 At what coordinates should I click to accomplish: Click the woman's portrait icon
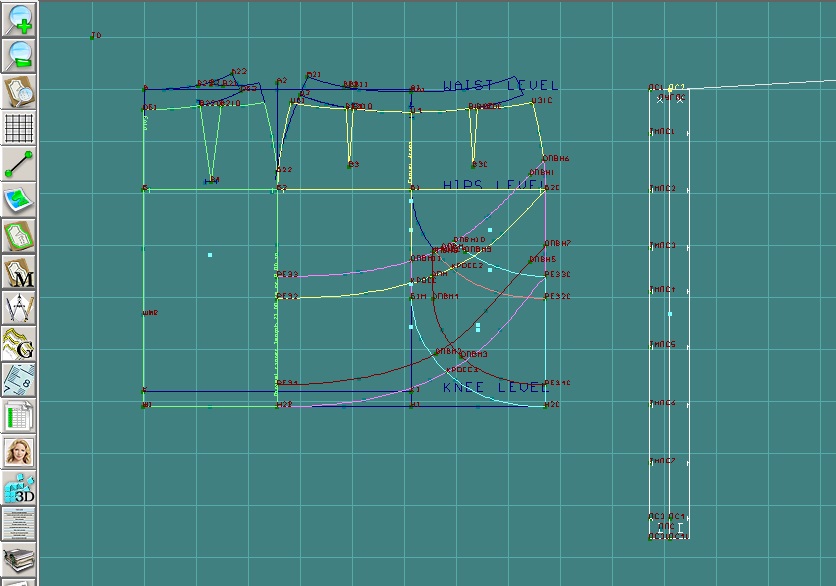pos(19,452)
